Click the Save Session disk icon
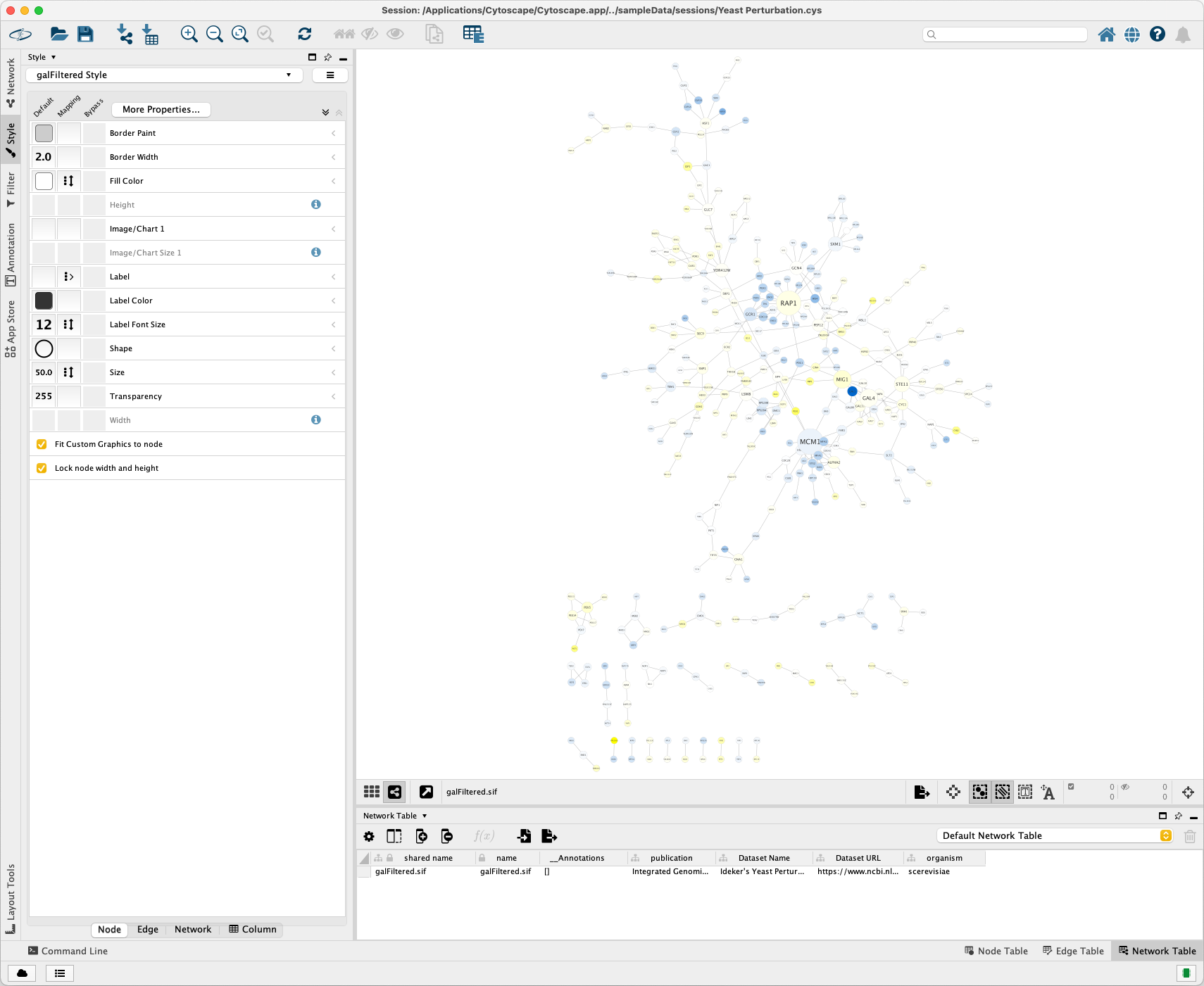The width and height of the screenshot is (1204, 986). click(85, 34)
